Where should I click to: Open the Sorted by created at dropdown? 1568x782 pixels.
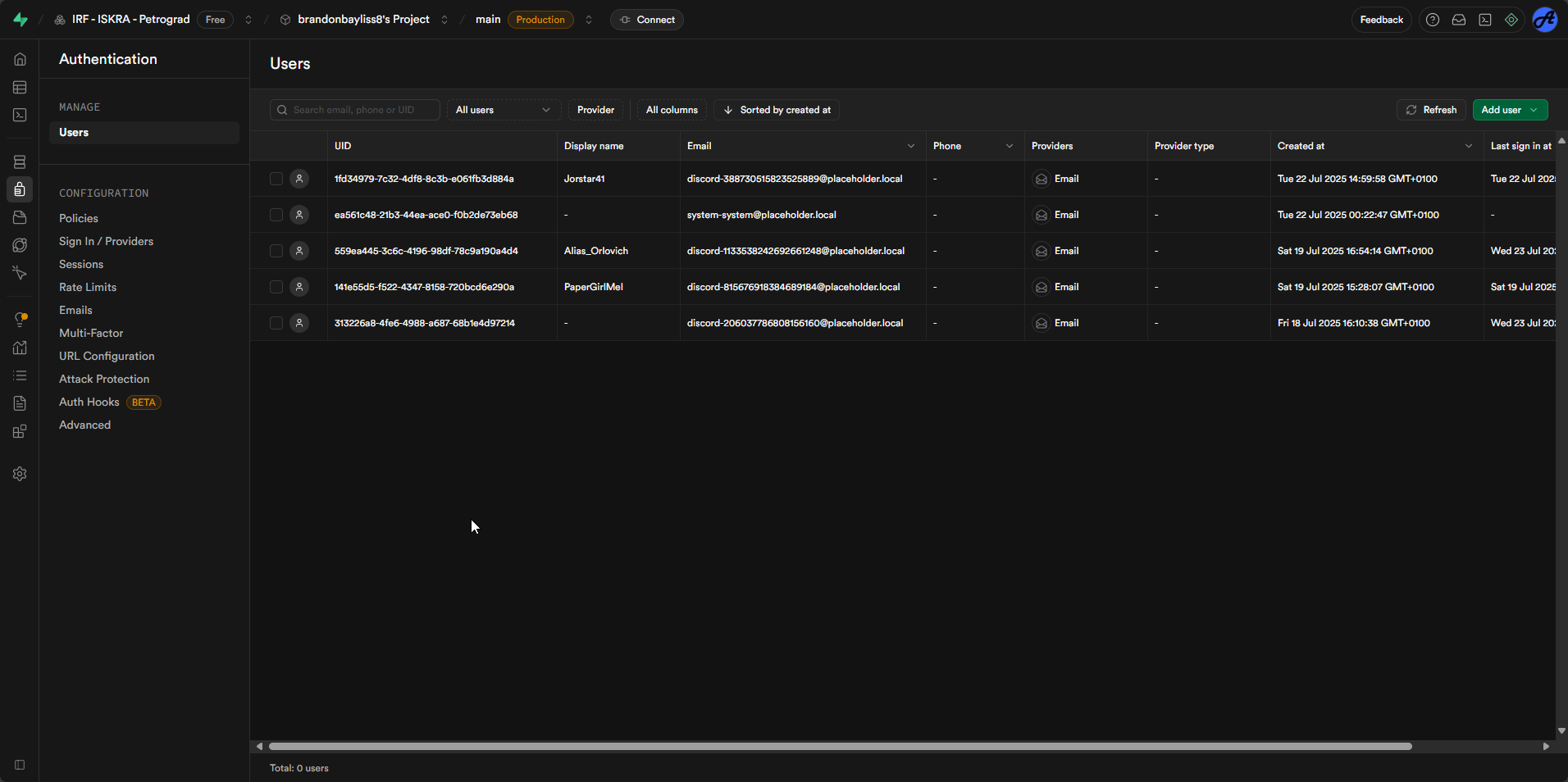tap(776, 110)
